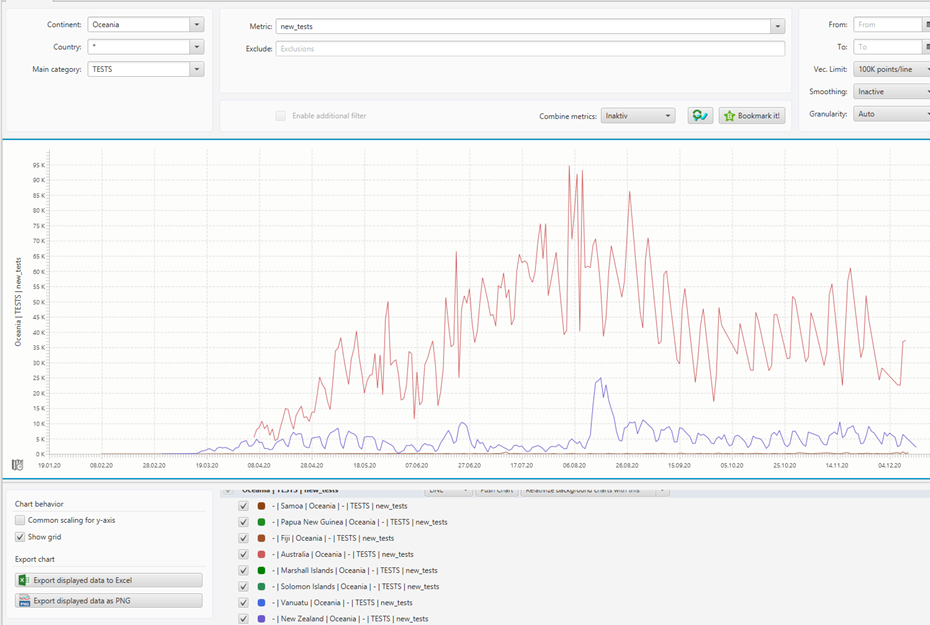Click the Fiji series color swatch
The image size is (930, 625).
pos(261,538)
